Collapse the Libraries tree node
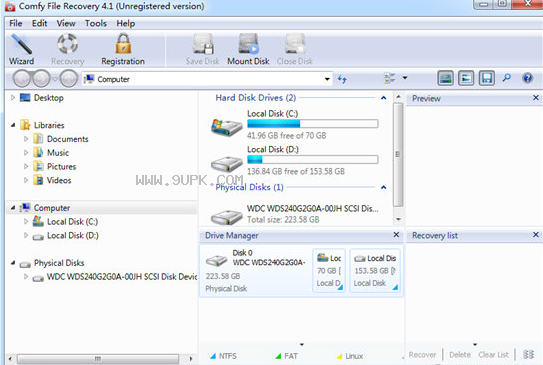This screenshot has width=543, height=365. coord(13,125)
